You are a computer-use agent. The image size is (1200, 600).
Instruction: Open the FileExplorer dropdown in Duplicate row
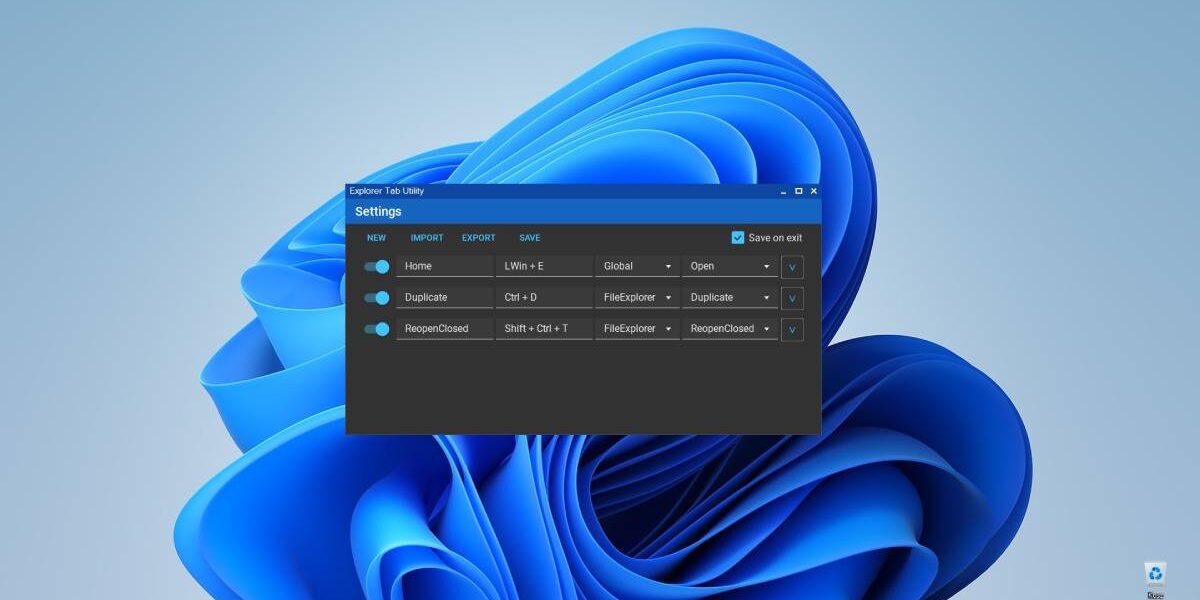636,297
